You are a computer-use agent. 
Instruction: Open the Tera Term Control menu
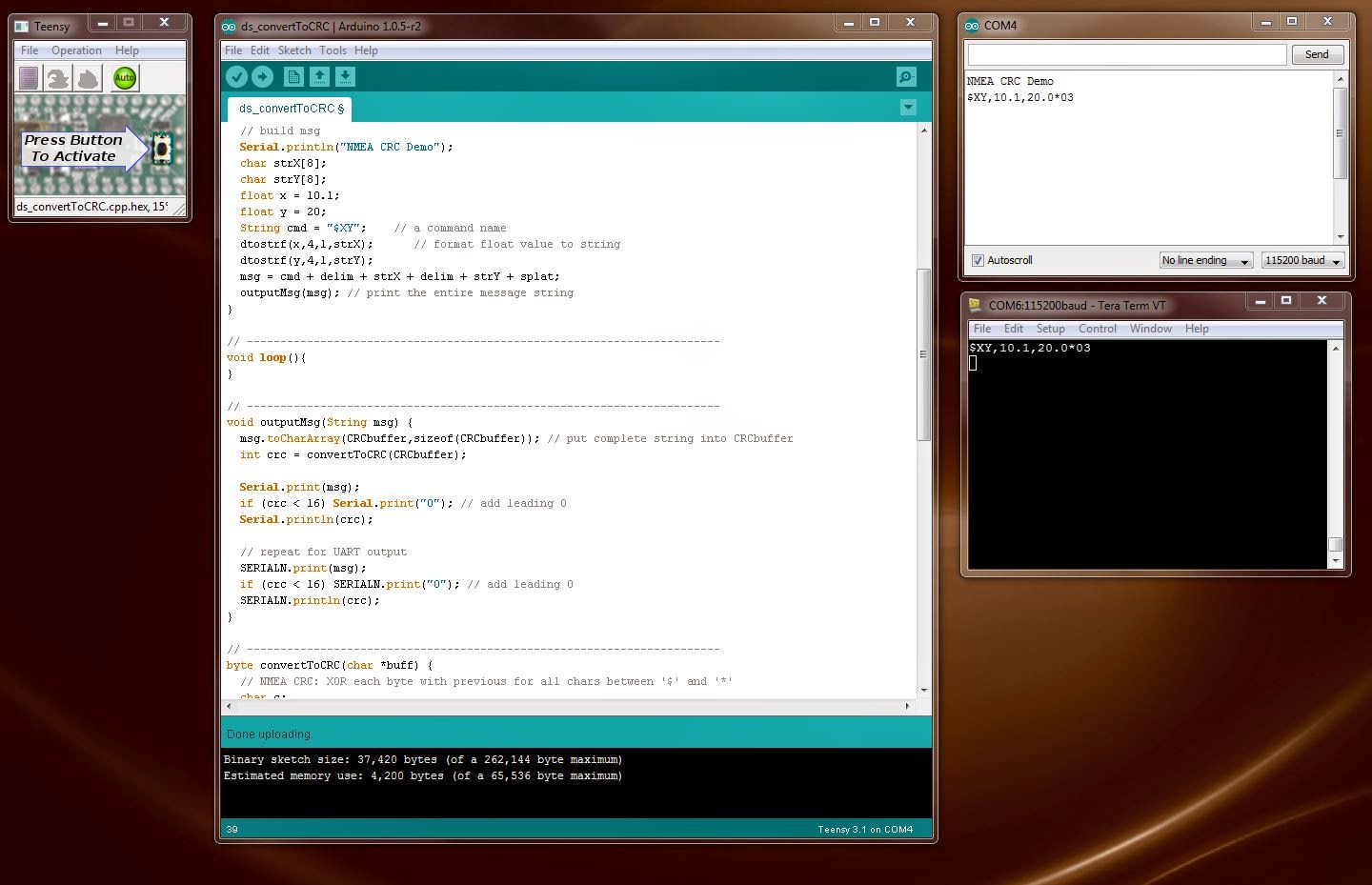1097,329
